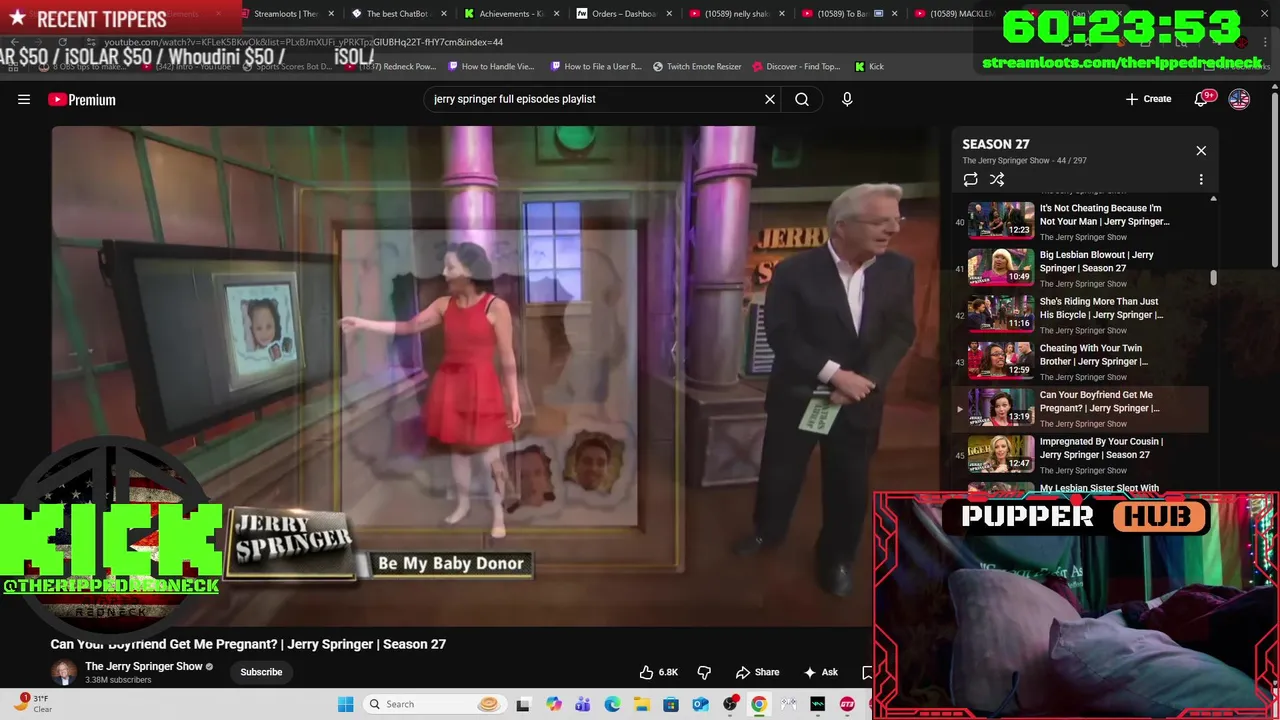Open Twitch Emote Resizer bookmark
The width and height of the screenshot is (1280, 720).
697,66
